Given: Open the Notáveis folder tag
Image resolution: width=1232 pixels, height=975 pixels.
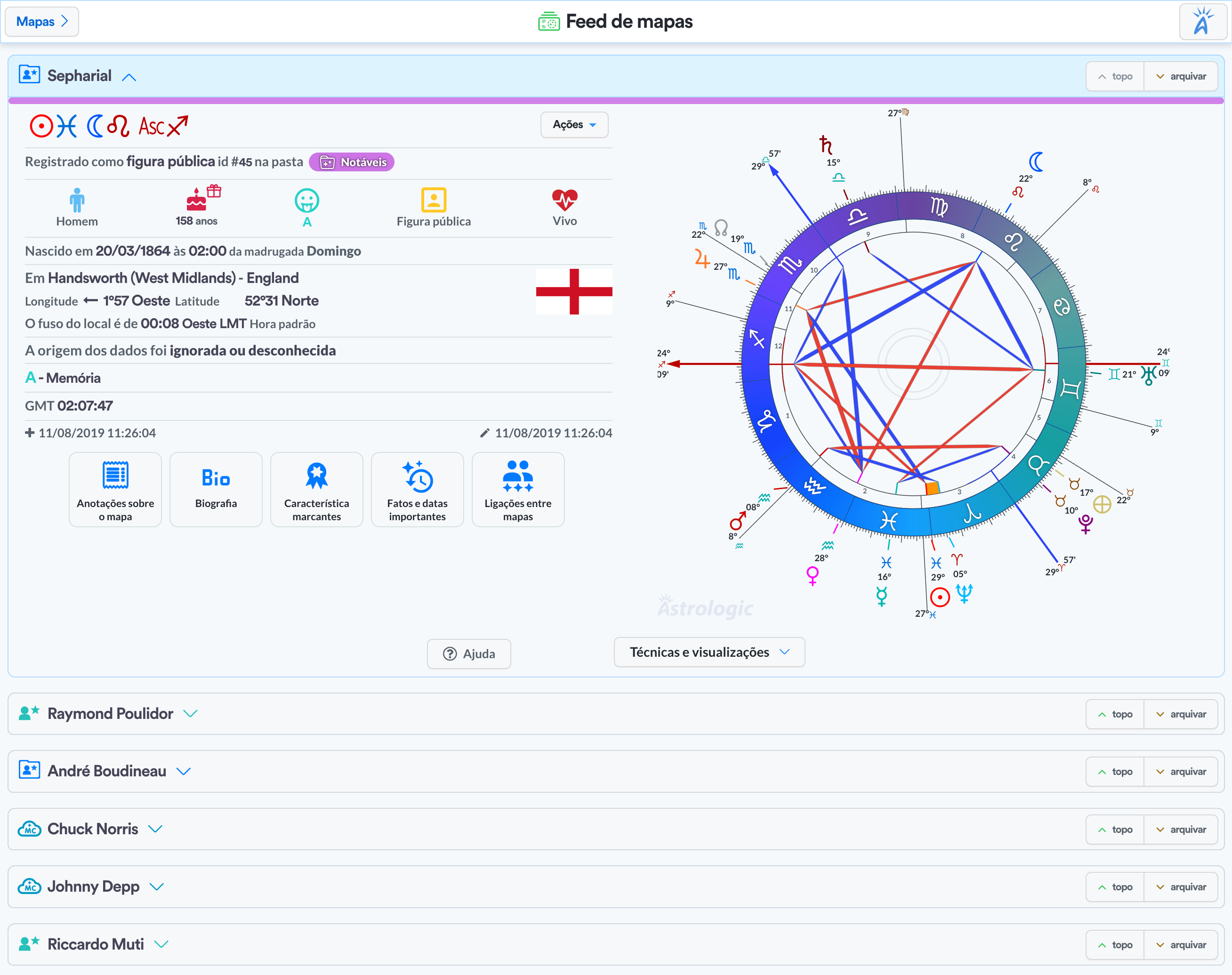Looking at the screenshot, I should 352,162.
